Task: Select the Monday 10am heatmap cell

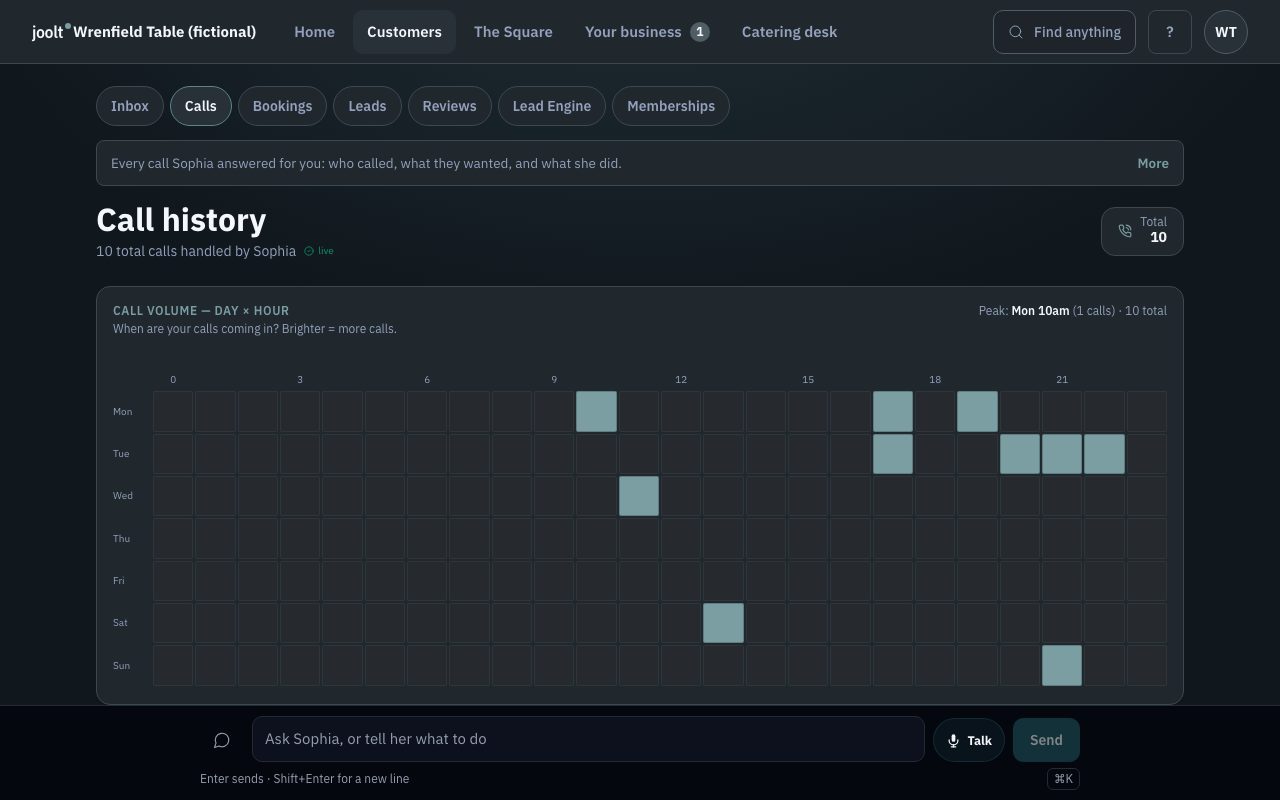Action: pyautogui.click(x=596, y=411)
